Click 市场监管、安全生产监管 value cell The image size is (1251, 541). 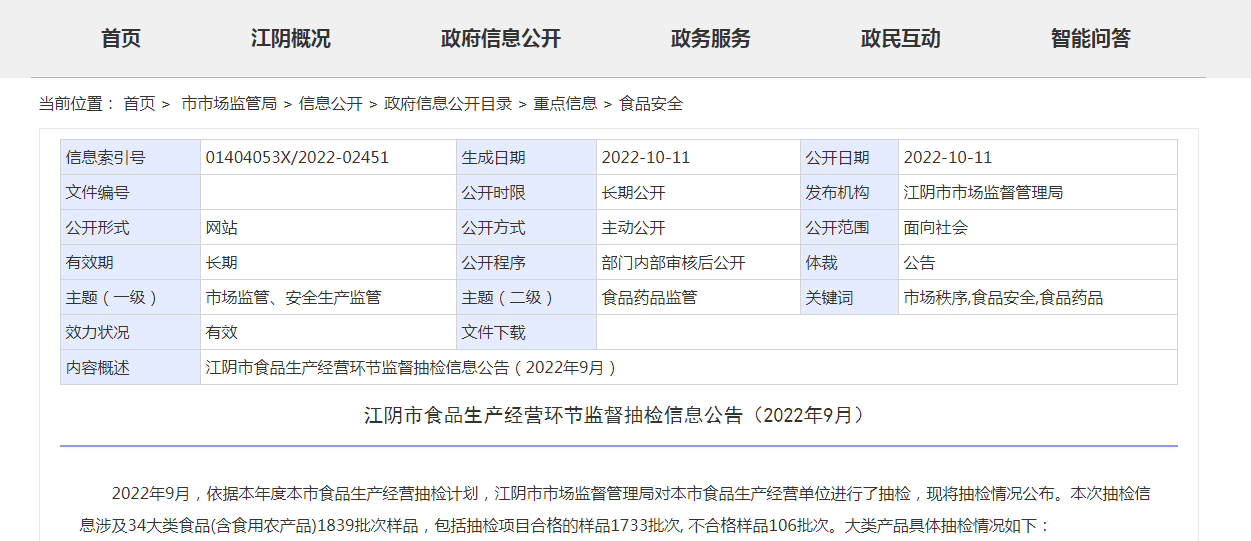coord(329,297)
